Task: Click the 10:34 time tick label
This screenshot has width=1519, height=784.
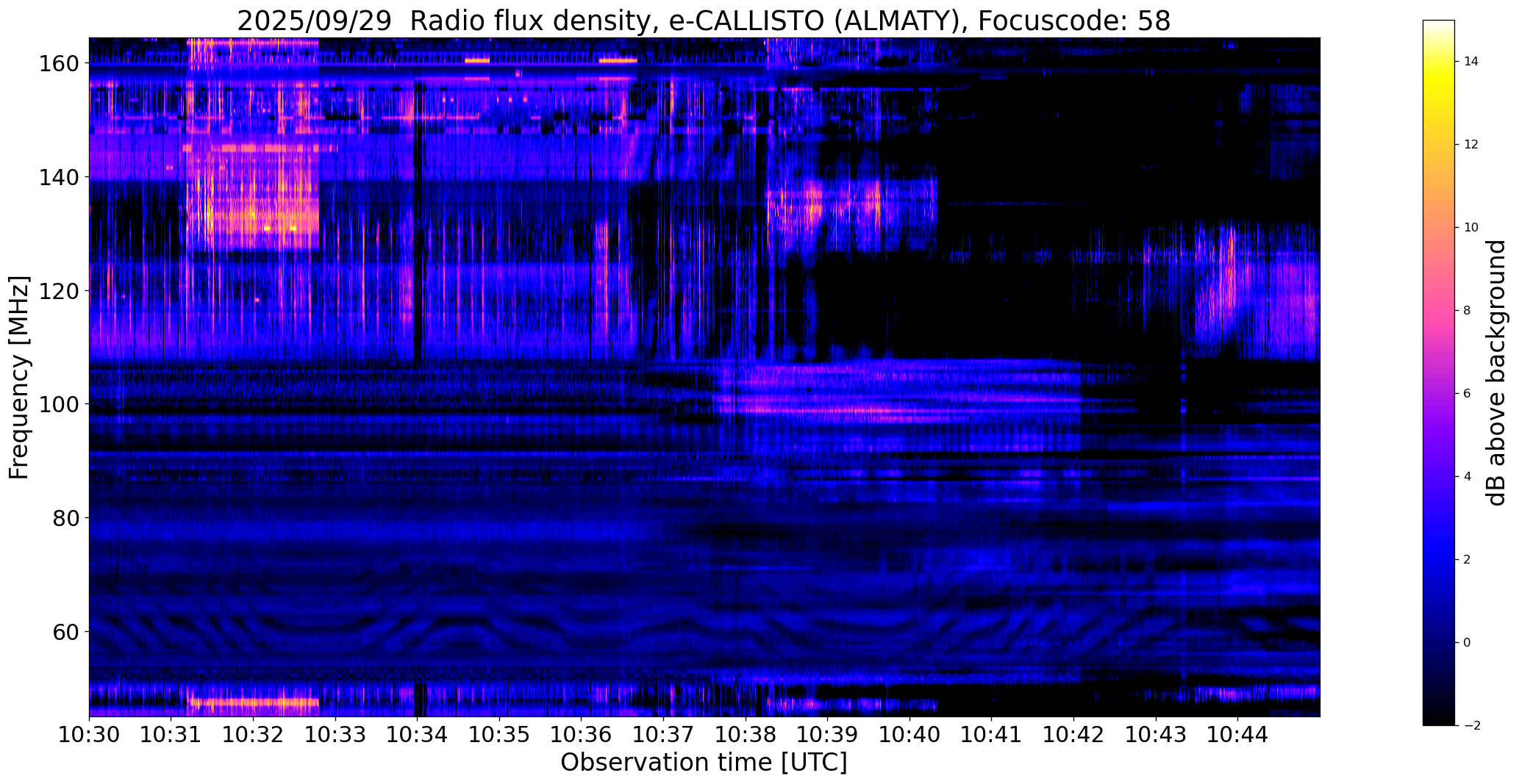Action: (x=418, y=734)
